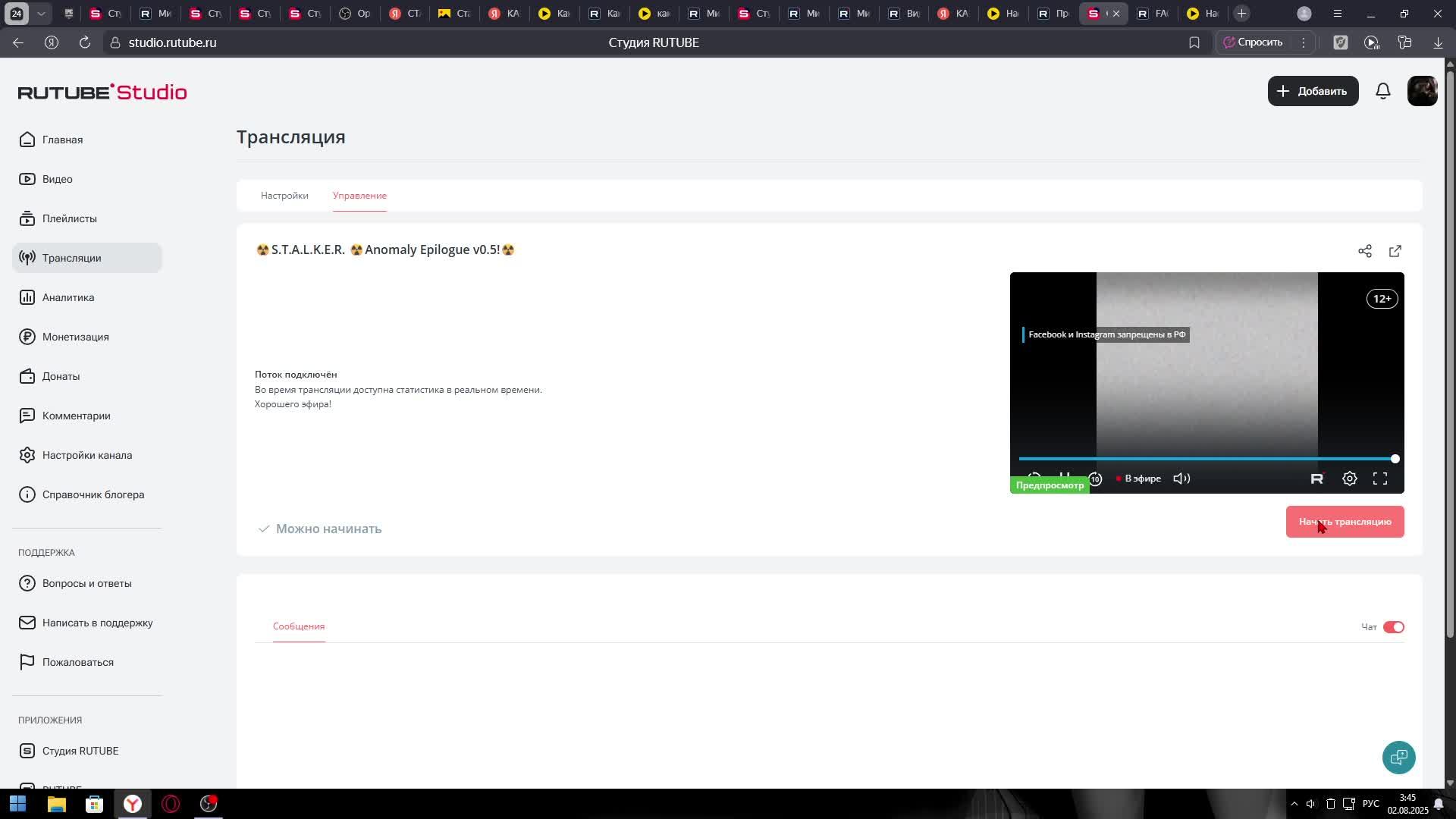Open Аналитика in the sidebar
The height and width of the screenshot is (819, 1456).
(x=68, y=297)
